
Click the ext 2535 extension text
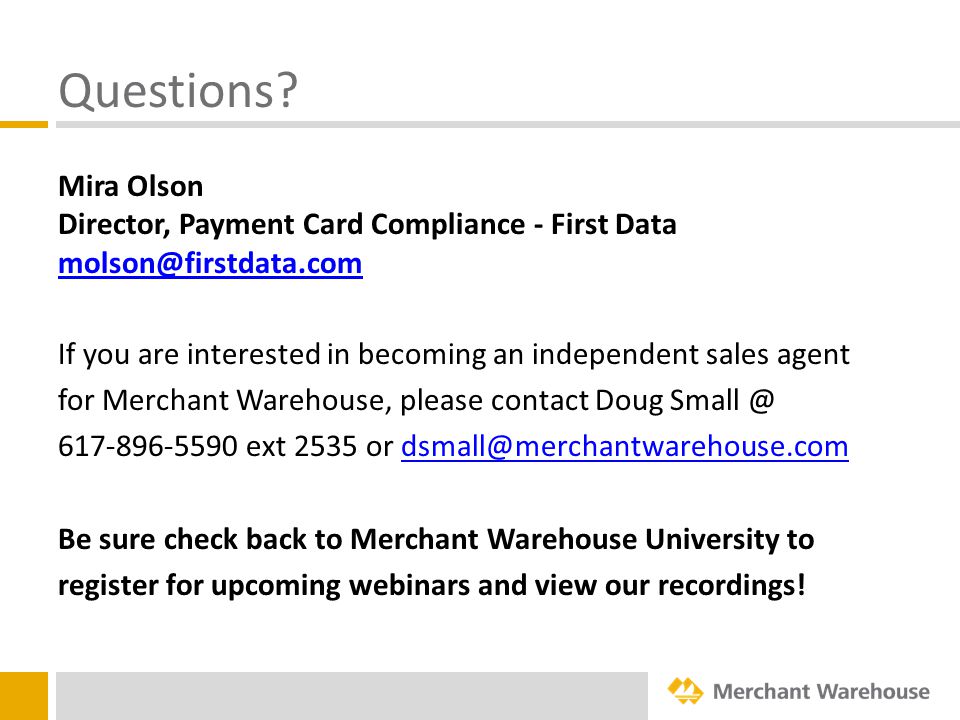pos(301,446)
